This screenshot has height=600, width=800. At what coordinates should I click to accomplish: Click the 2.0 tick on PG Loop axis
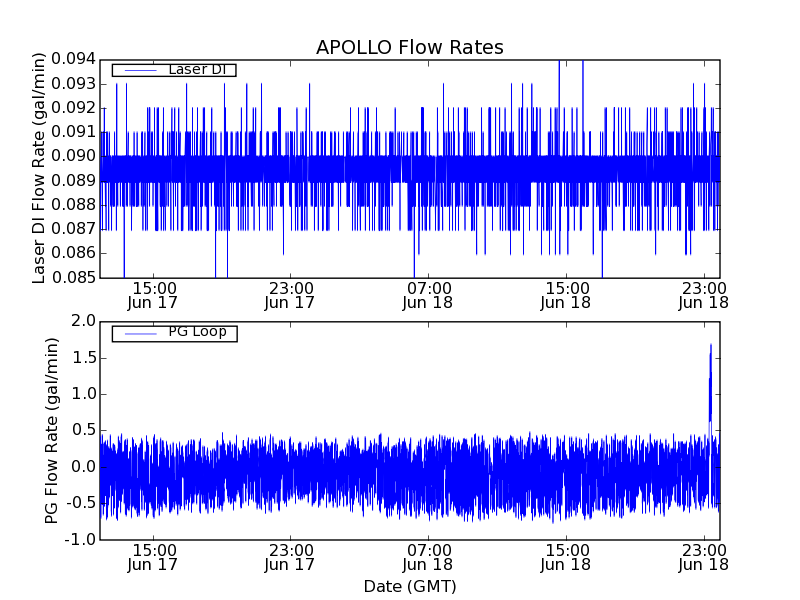[84, 321]
